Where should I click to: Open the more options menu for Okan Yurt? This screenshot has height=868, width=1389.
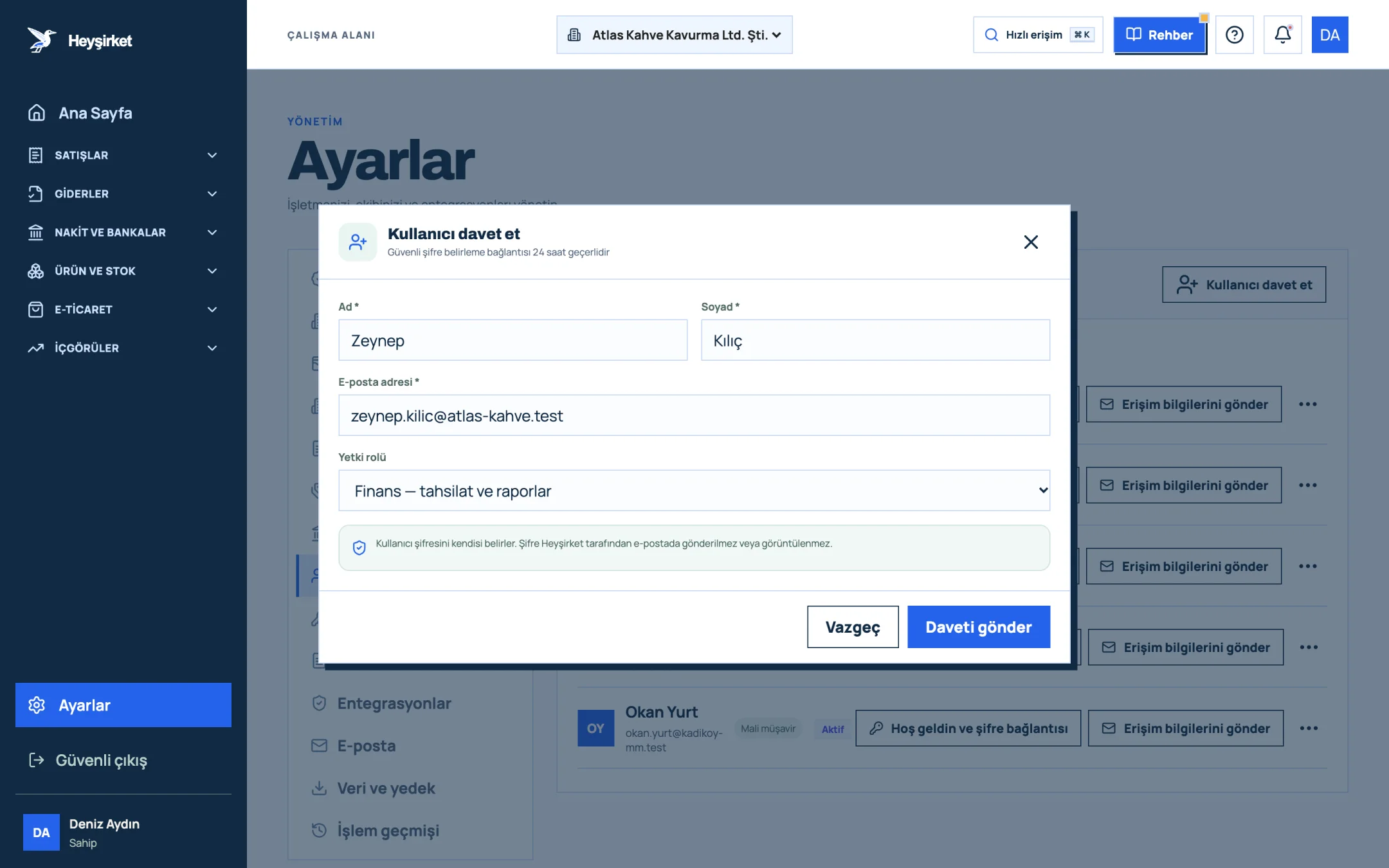point(1309,728)
